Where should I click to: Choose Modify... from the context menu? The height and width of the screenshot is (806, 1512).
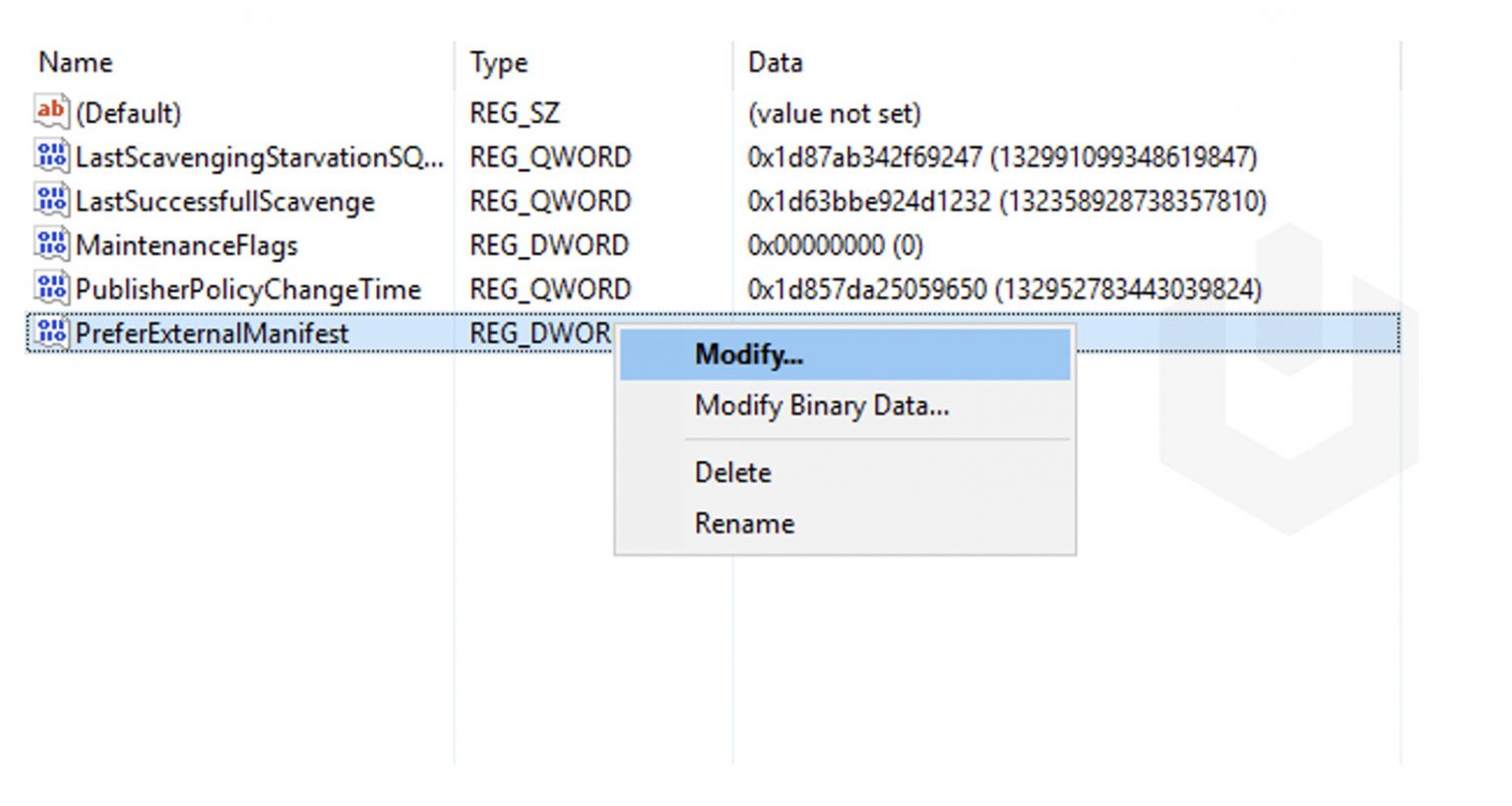point(748,354)
